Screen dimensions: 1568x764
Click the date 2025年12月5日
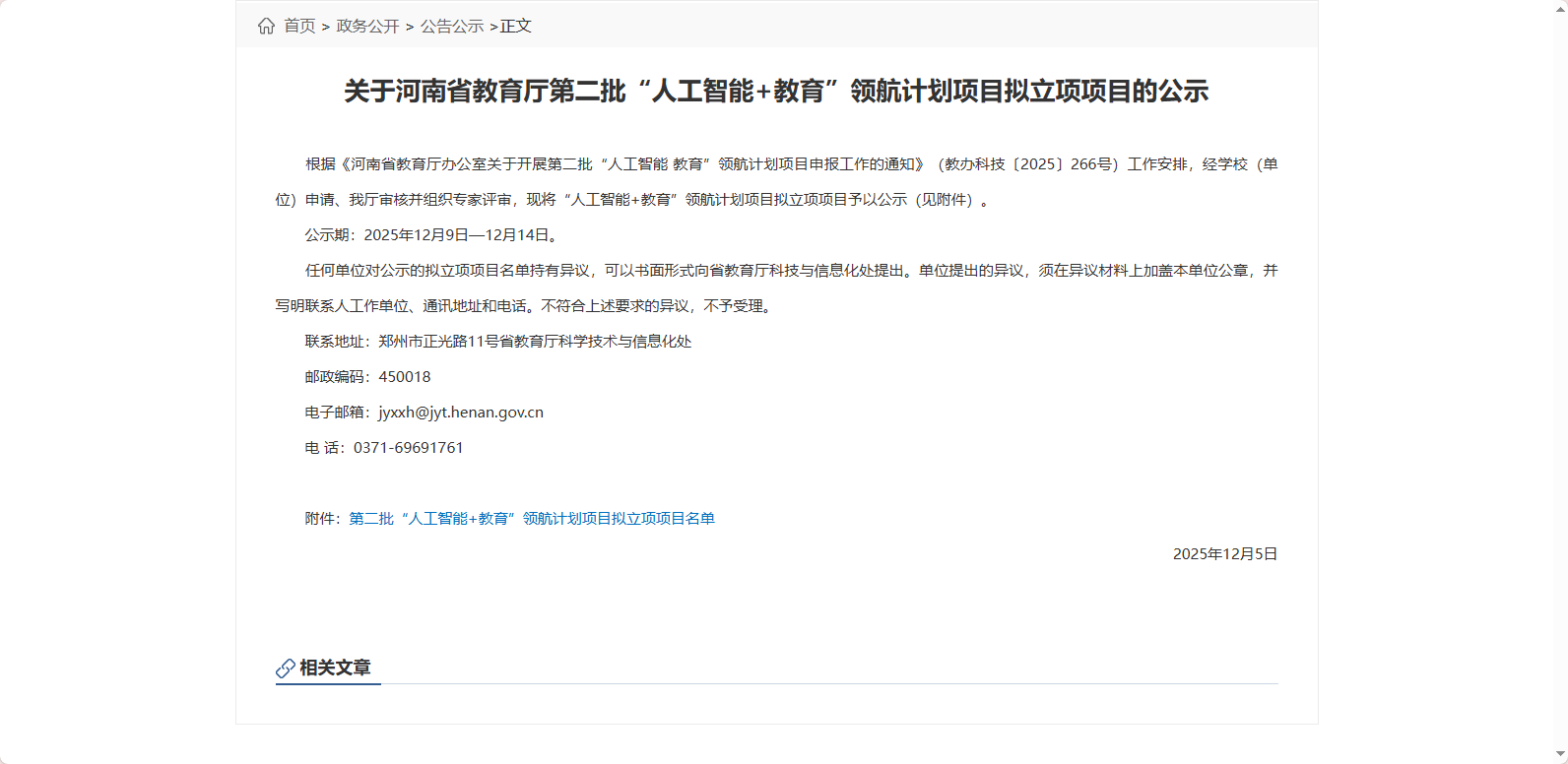tap(1224, 554)
